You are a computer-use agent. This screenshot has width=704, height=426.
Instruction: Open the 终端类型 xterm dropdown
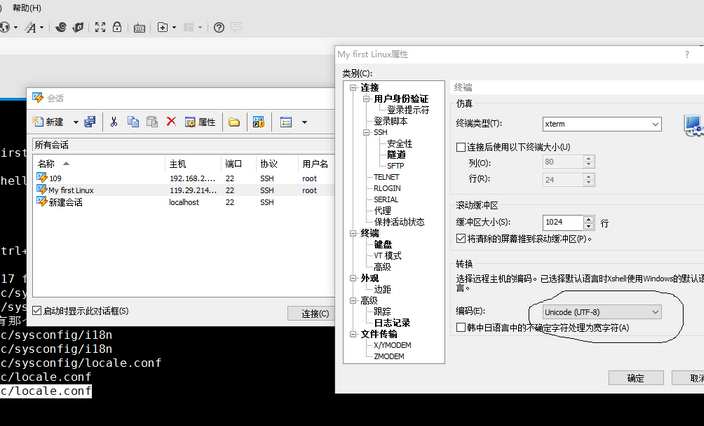655,124
